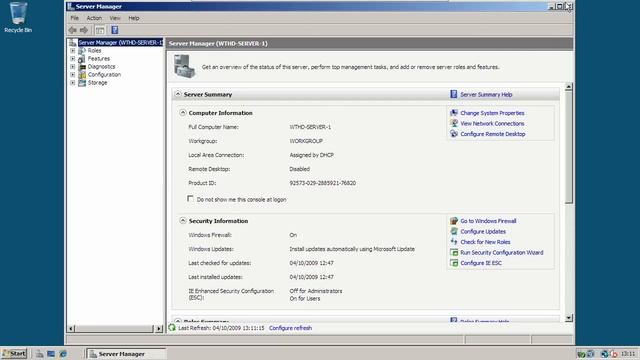Click the View Network Connections icon
640x360 pixels.
coord(454,123)
